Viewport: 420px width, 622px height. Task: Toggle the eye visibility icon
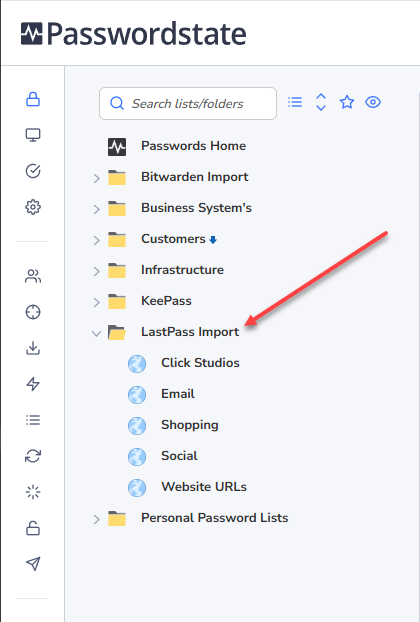[x=373, y=102]
